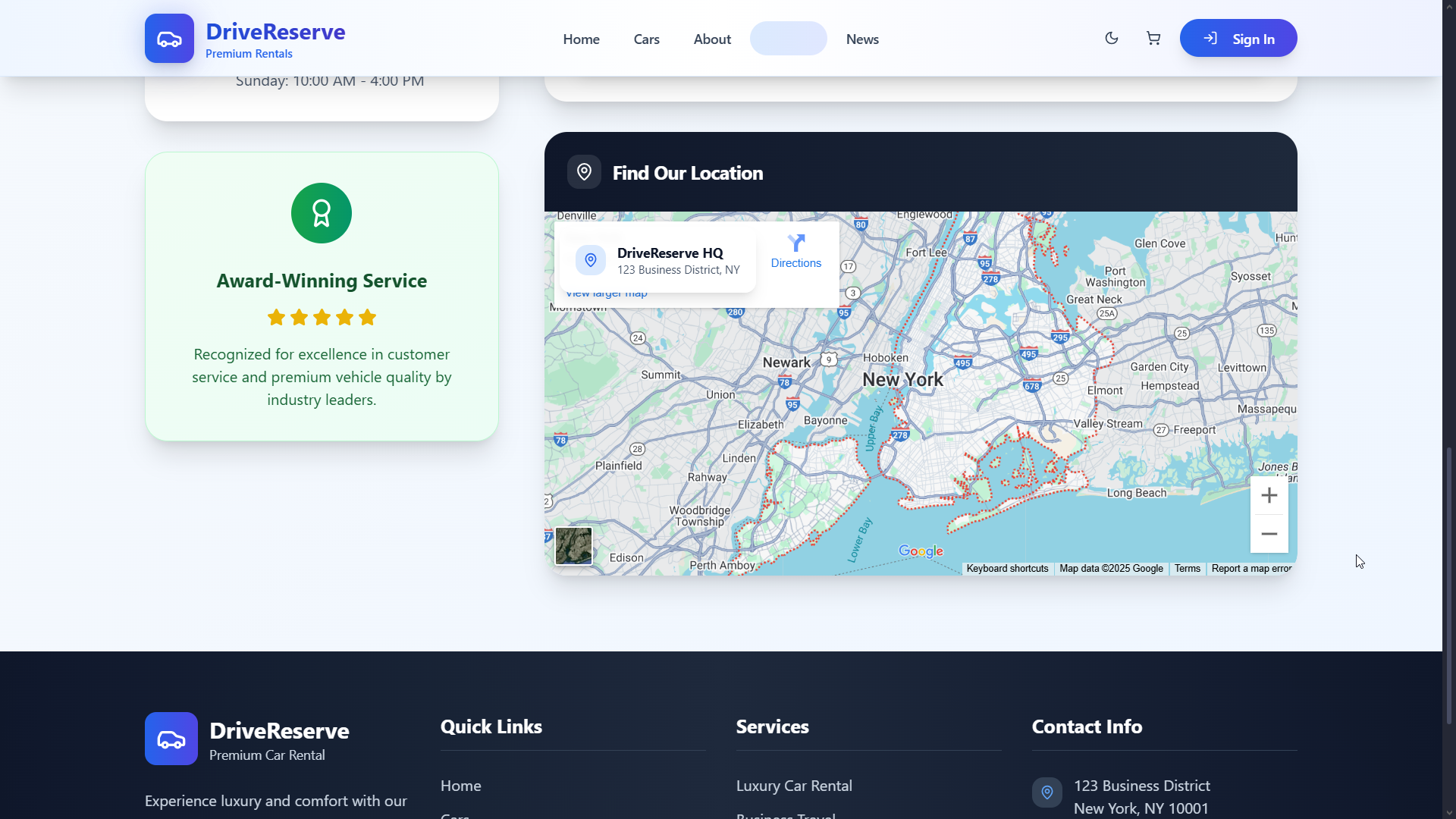1456x819 pixels.
Task: Zoom in the map with plus button
Action: [1269, 496]
